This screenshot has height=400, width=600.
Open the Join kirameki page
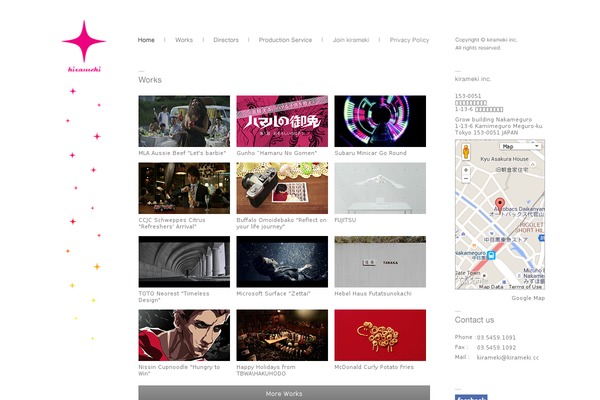(x=351, y=40)
